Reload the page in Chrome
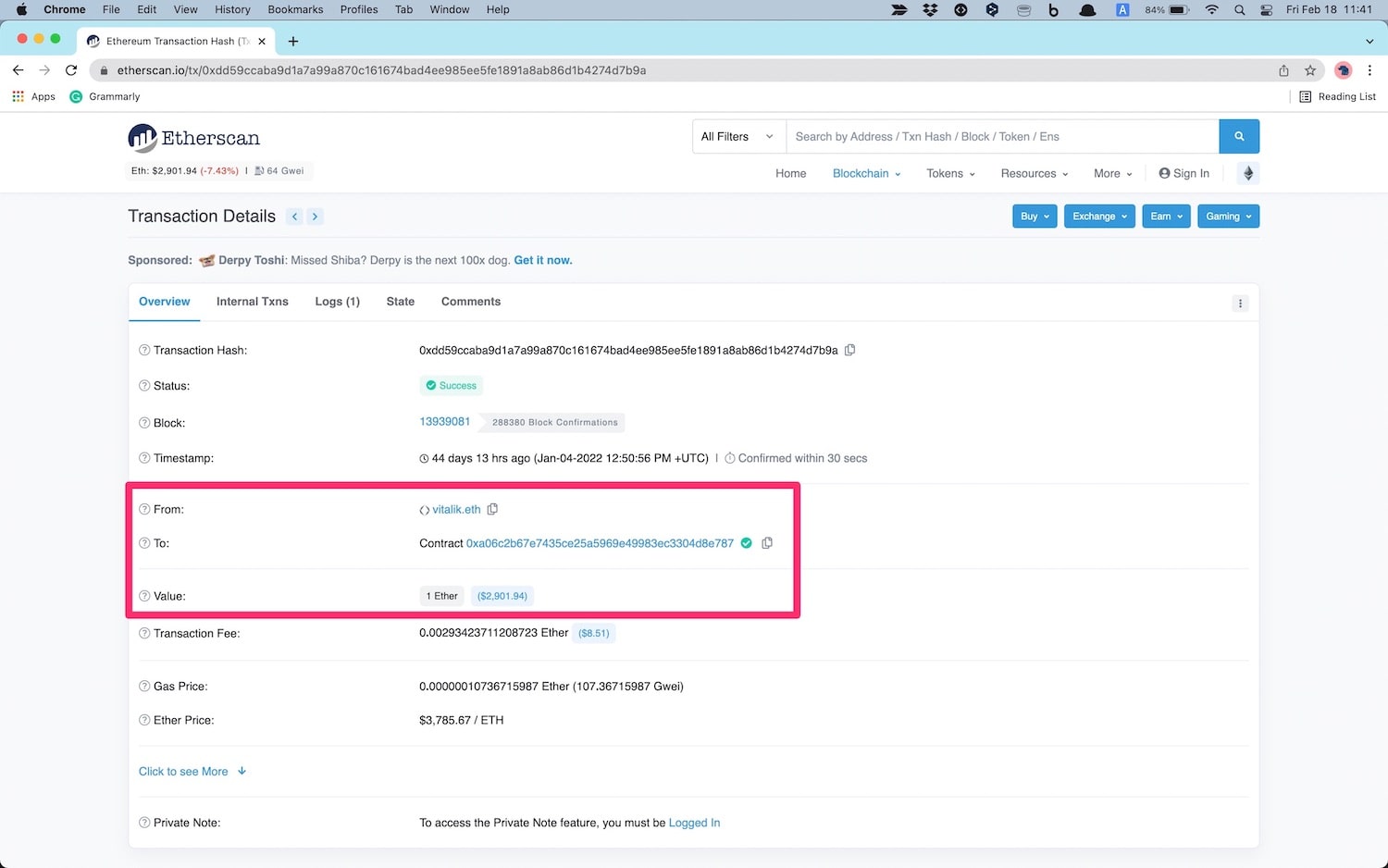This screenshot has height=868, width=1388. pyautogui.click(x=71, y=70)
